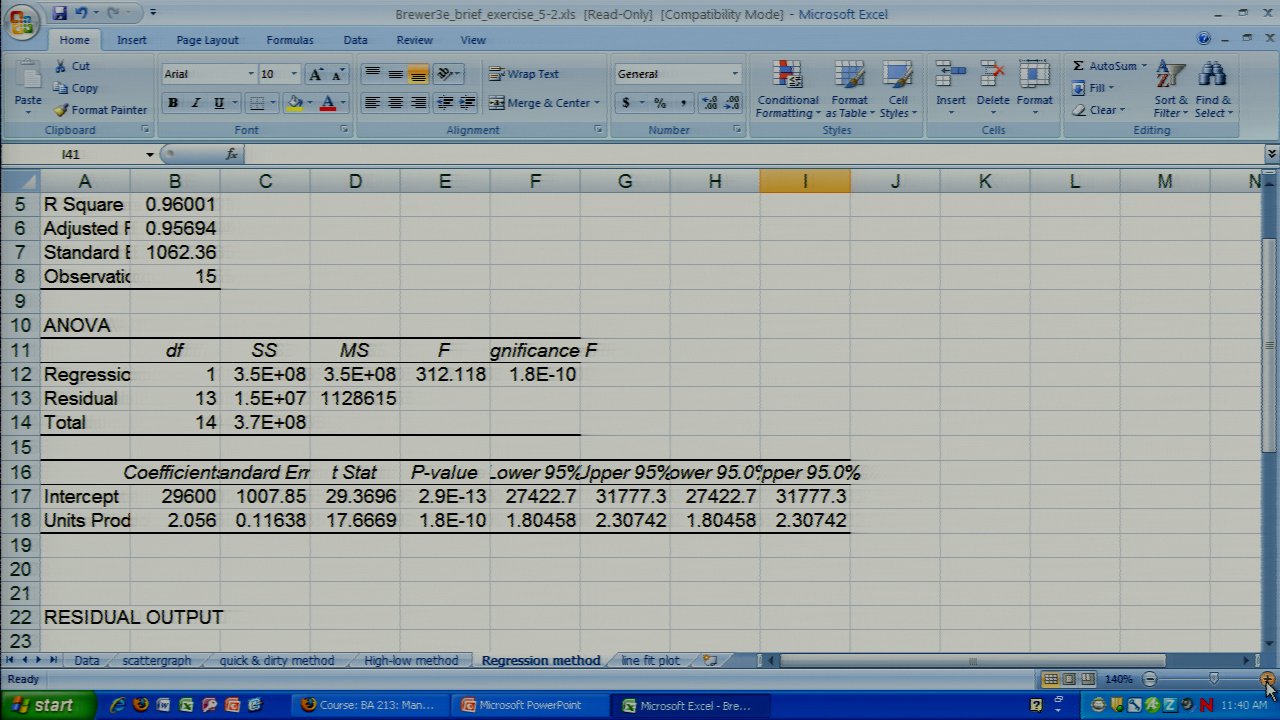Toggle Bold formatting
The height and width of the screenshot is (720, 1280).
tap(173, 103)
